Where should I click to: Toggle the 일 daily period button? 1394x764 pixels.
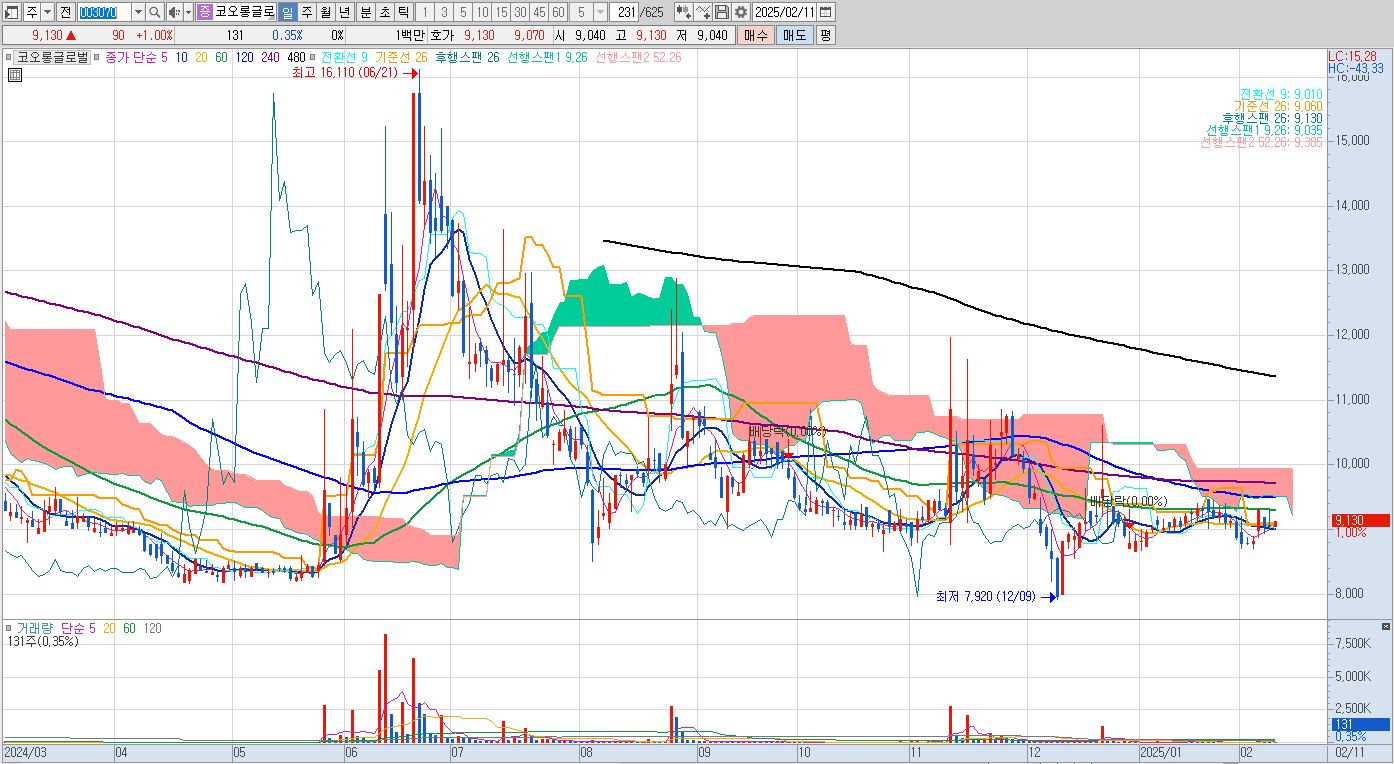(x=287, y=12)
